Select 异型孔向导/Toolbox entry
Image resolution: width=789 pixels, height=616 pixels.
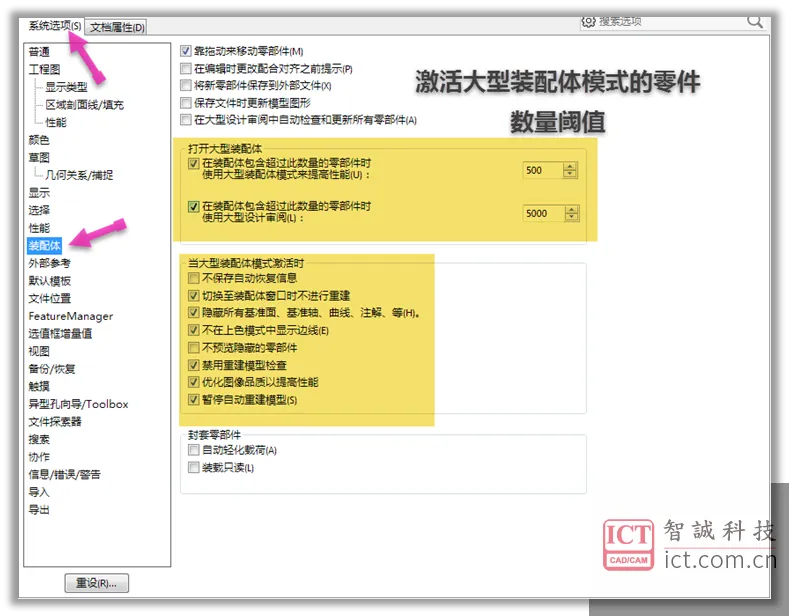pyautogui.click(x=78, y=404)
